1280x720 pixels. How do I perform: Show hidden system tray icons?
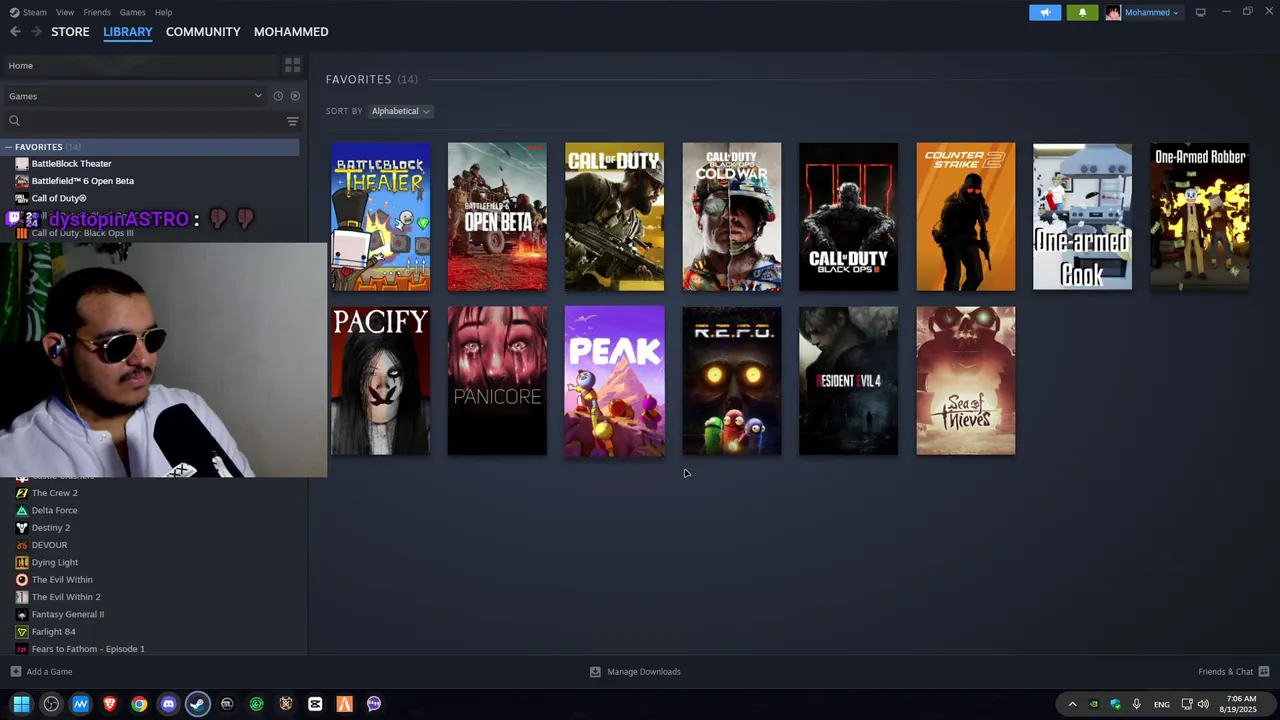click(1072, 704)
